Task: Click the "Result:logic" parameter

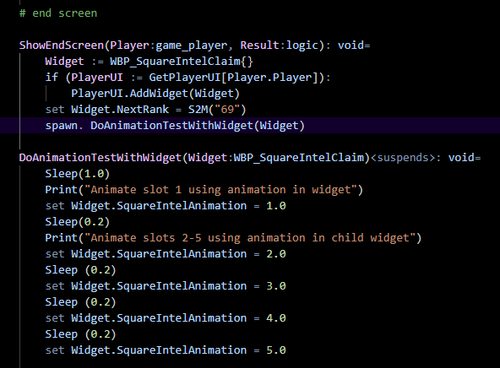Action: (279, 45)
